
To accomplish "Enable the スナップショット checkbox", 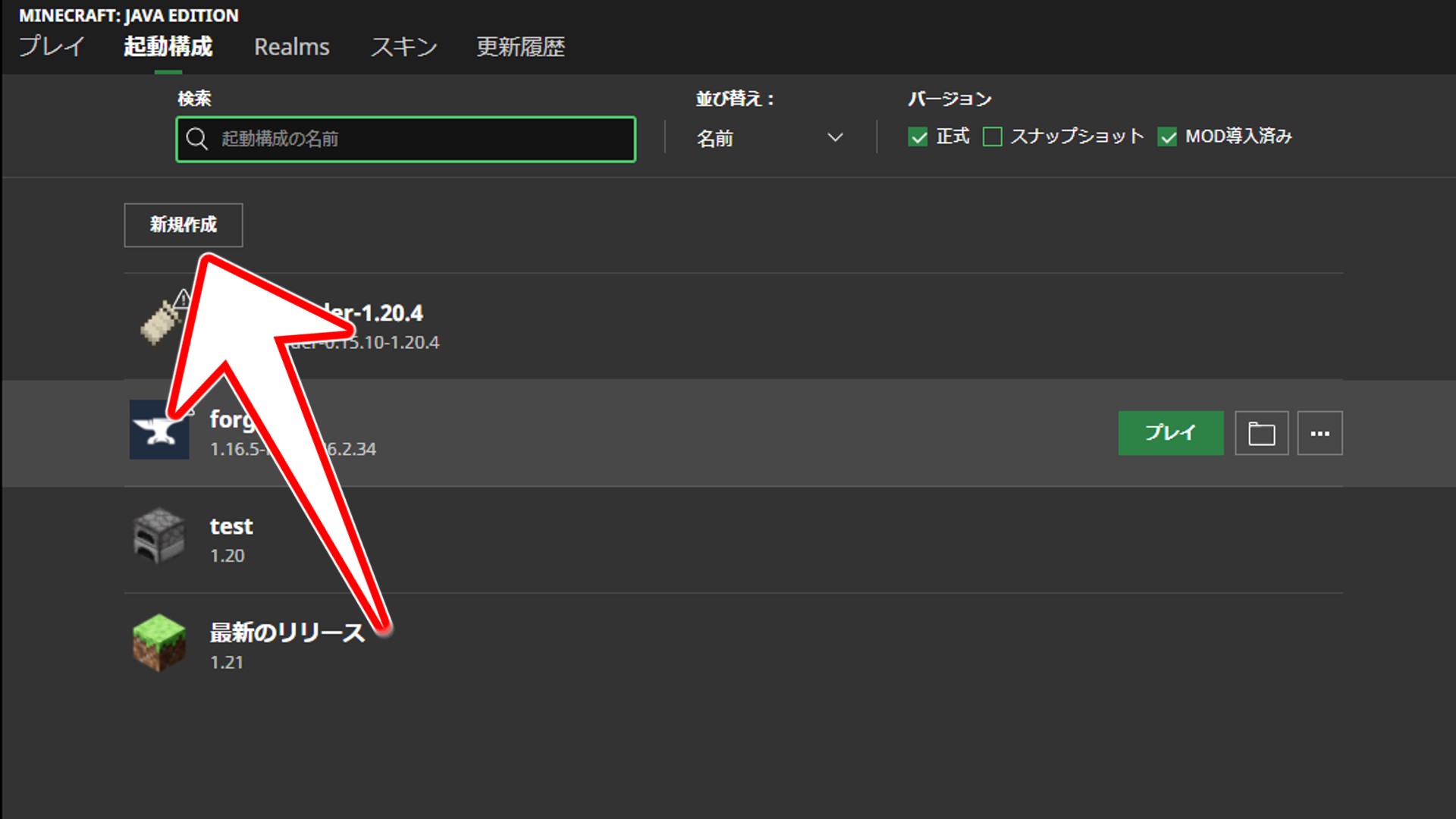I will pyautogui.click(x=993, y=137).
